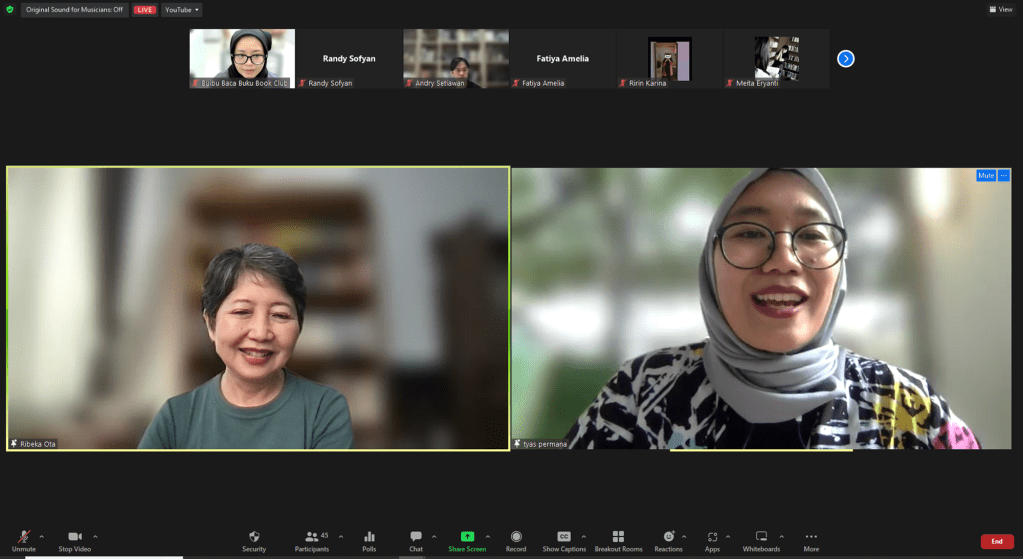Open the View layout menu
The height and width of the screenshot is (559, 1023).
point(1000,9)
